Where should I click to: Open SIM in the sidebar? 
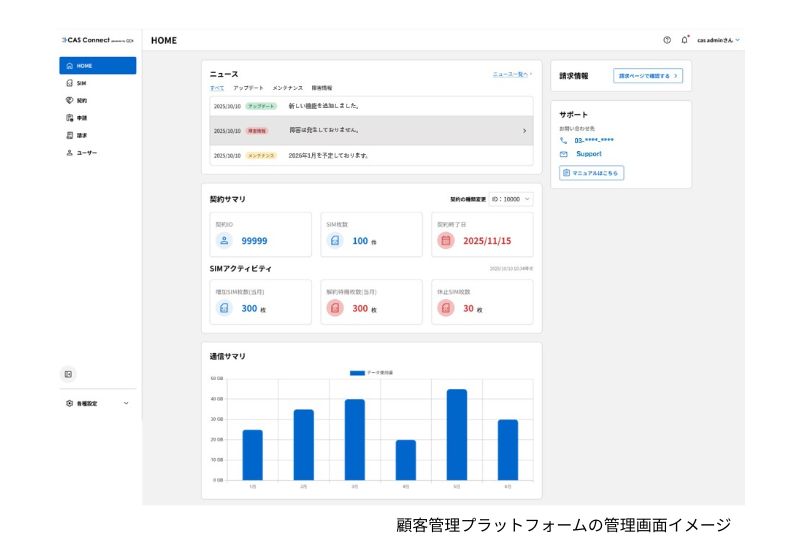click(x=81, y=83)
